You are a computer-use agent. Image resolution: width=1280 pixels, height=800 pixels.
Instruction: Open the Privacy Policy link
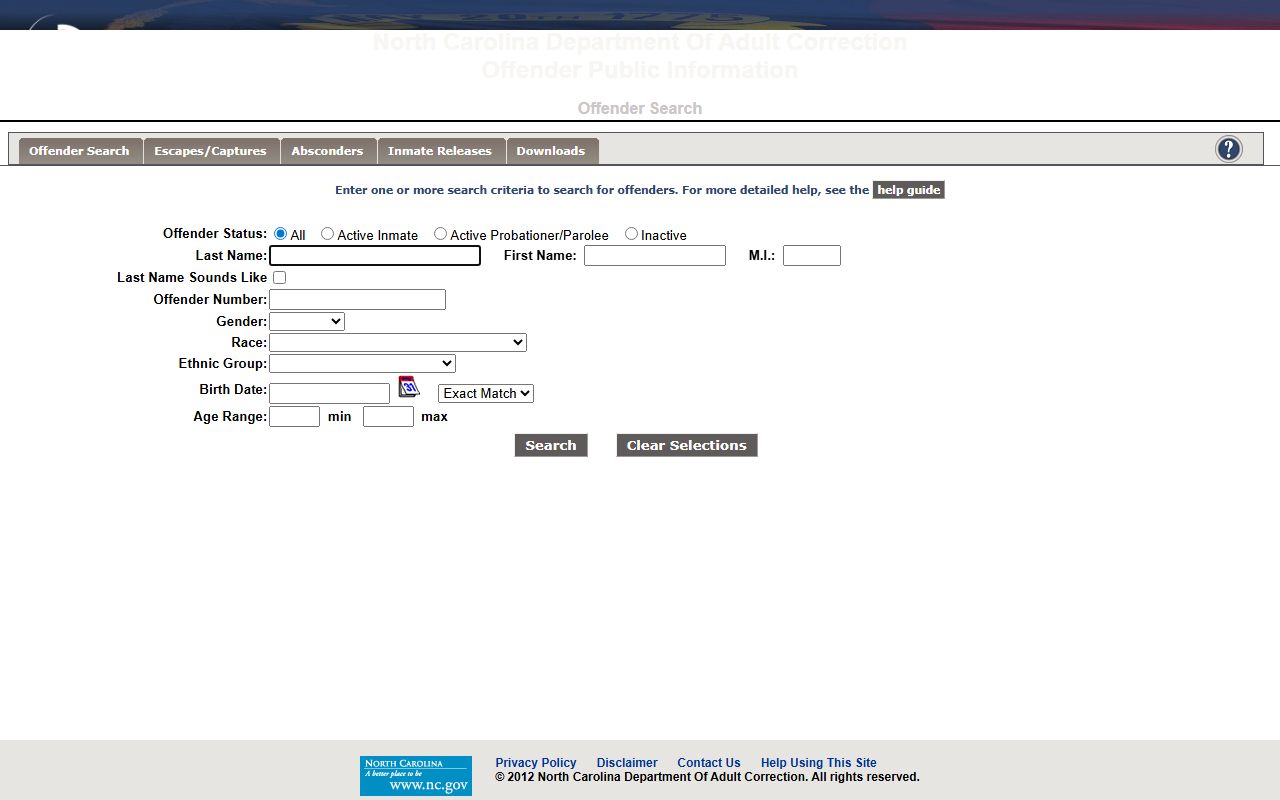[536, 763]
